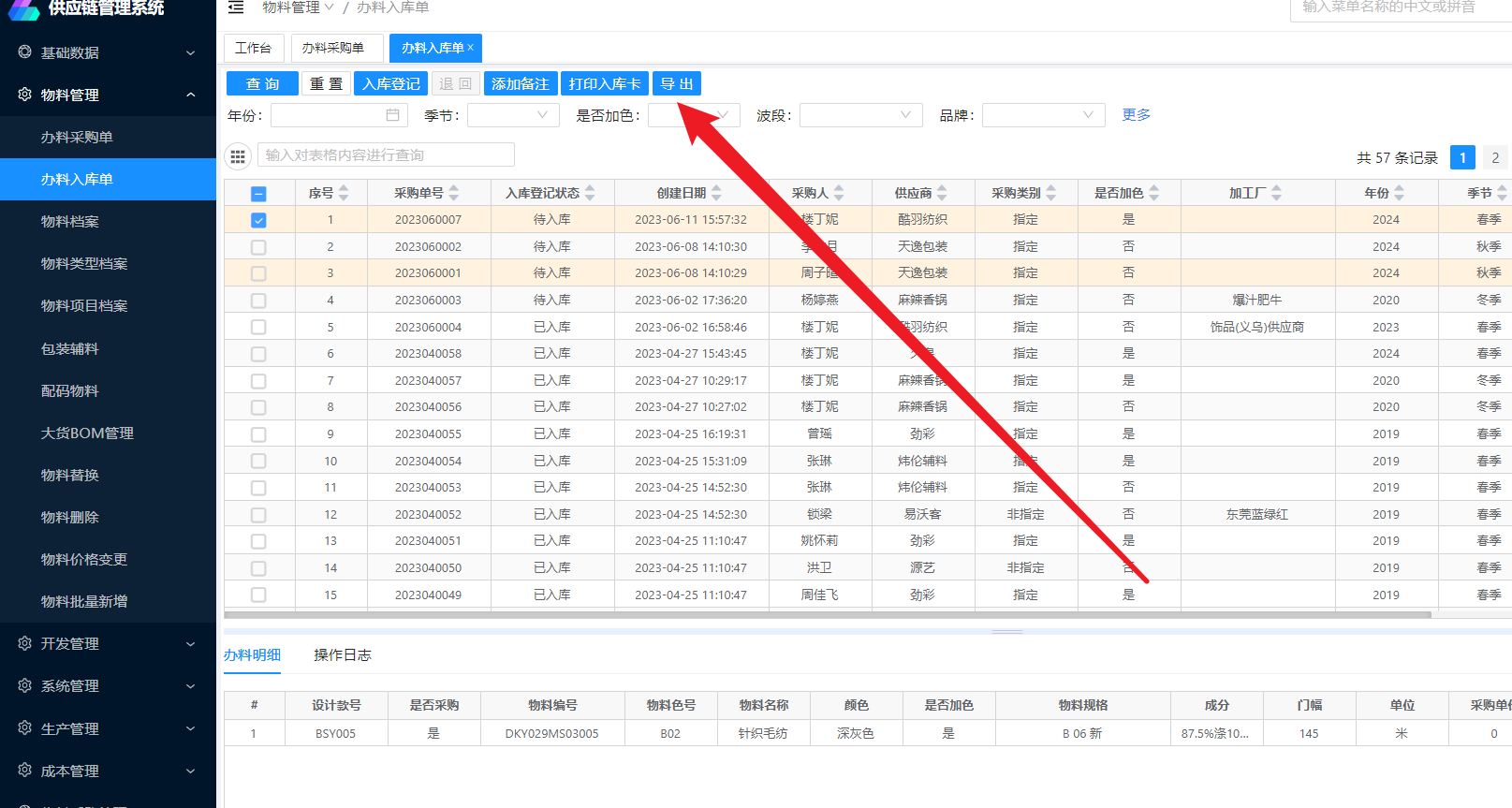Click the 更多 link for more filters
The image size is (1512, 808).
[1136, 115]
